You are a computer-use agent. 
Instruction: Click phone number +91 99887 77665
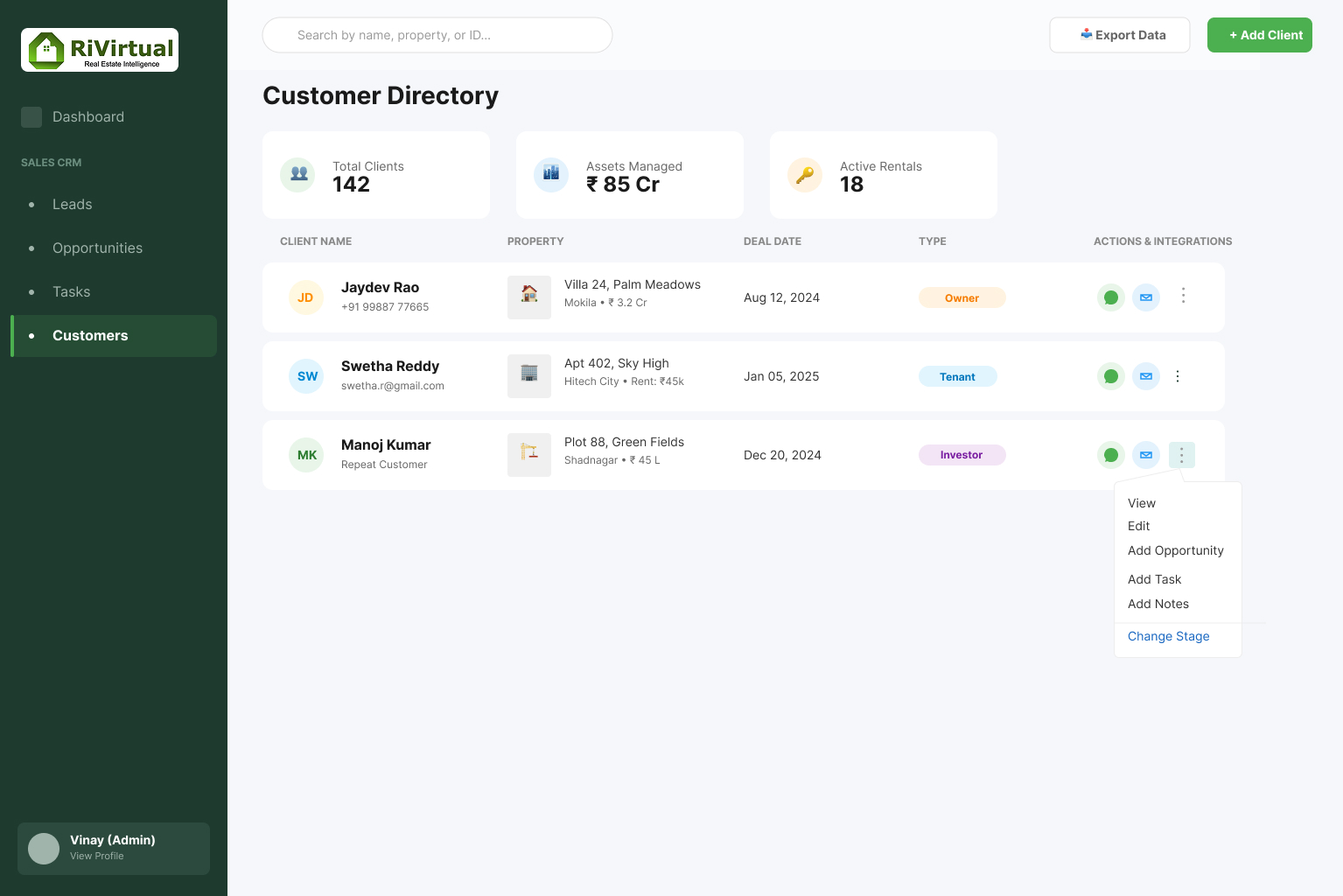click(385, 307)
